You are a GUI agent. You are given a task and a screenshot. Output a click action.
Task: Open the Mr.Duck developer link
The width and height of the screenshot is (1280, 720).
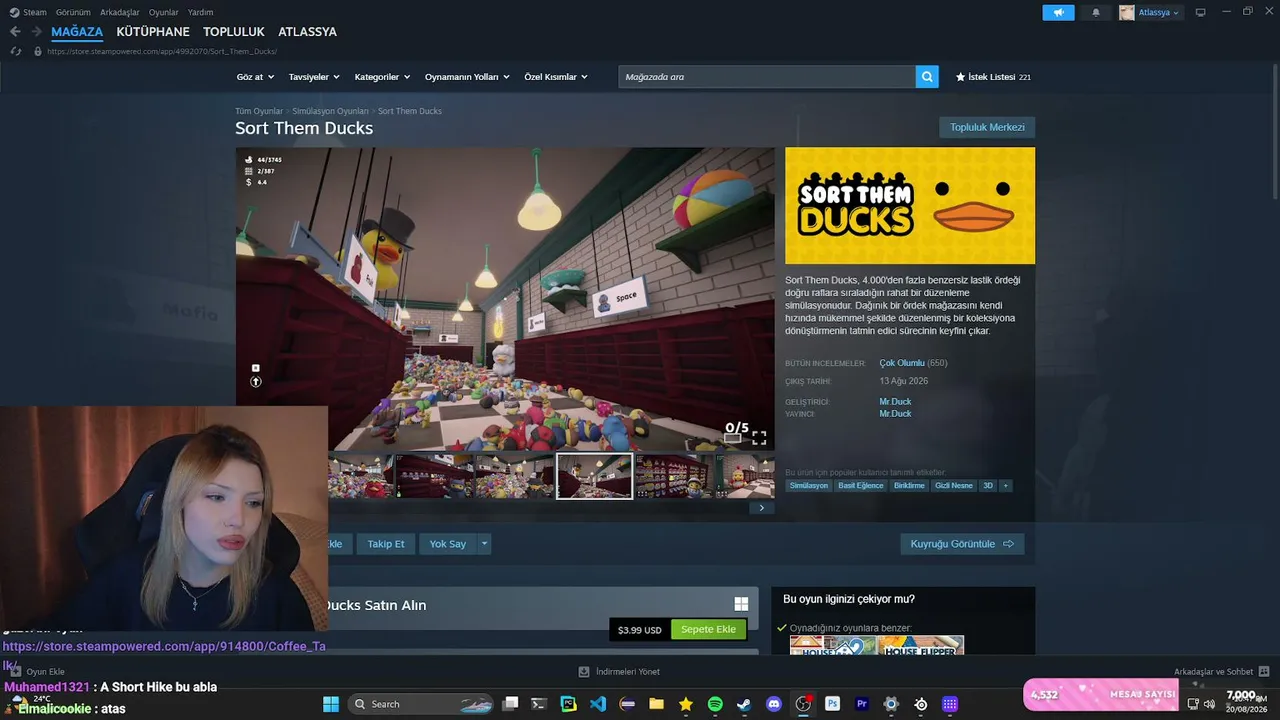pyautogui.click(x=895, y=402)
